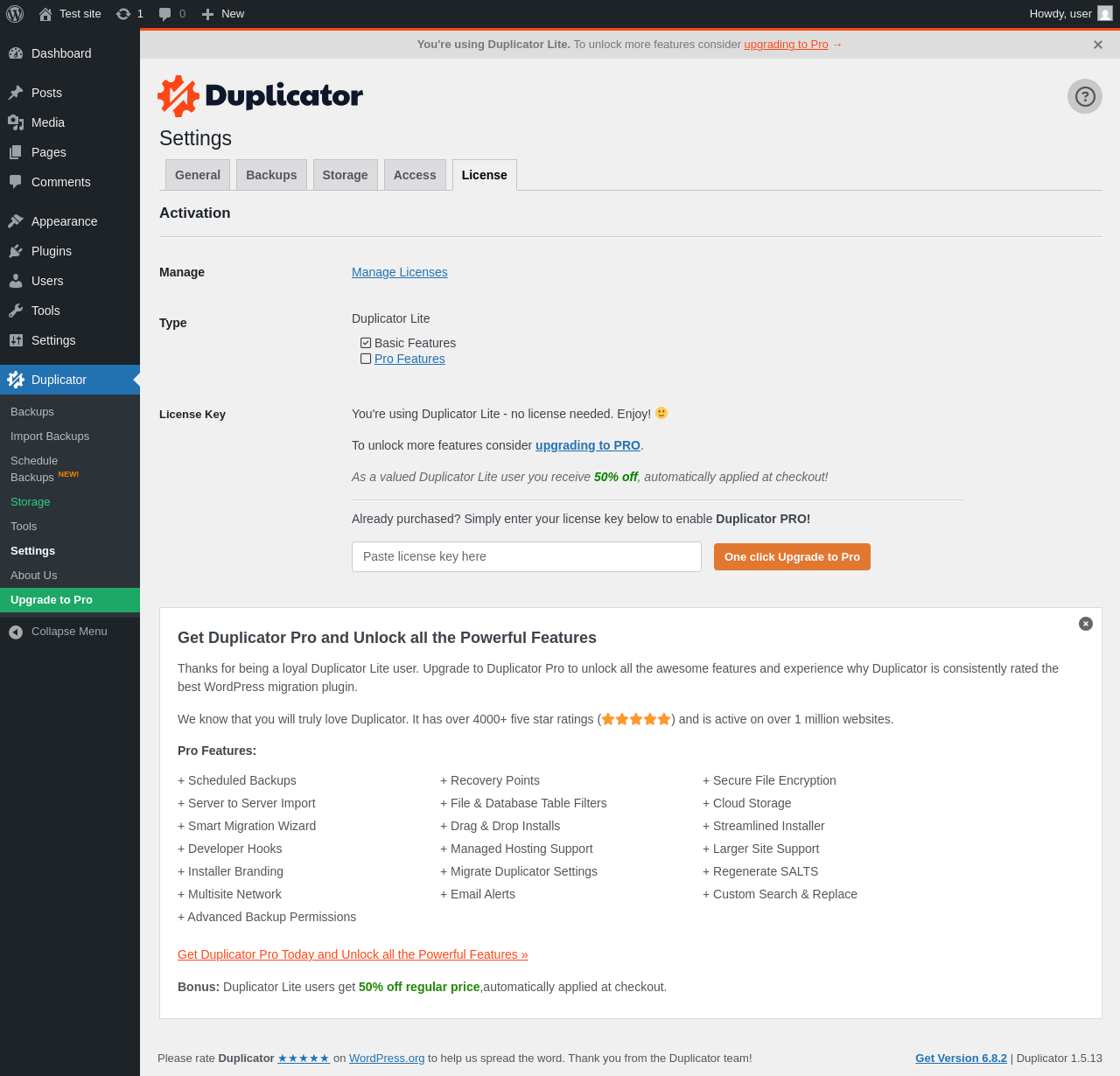Focus the Paste license key field
This screenshot has height=1076, width=1120.
coord(527,556)
